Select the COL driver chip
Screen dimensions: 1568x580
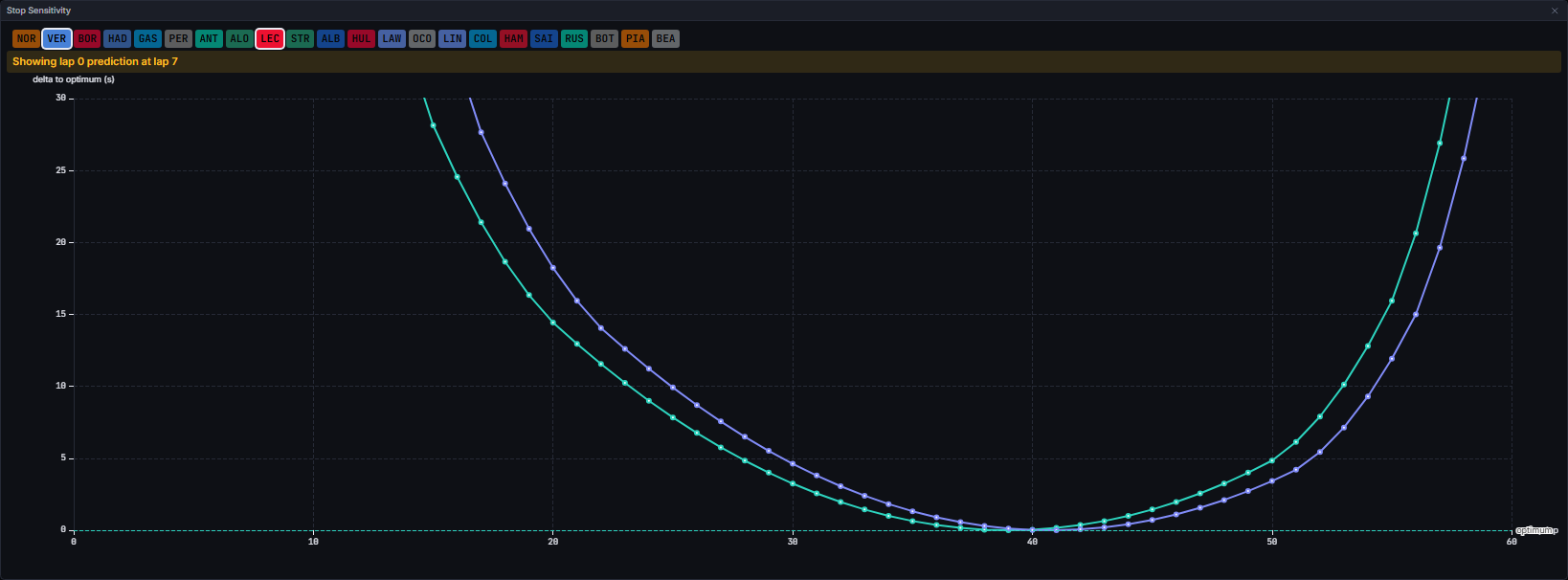482,39
